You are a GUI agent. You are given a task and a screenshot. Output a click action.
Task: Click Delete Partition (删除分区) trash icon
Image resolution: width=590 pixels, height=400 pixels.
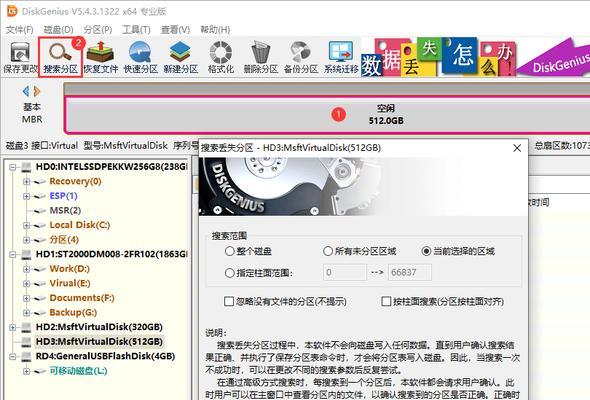[x=261, y=57]
